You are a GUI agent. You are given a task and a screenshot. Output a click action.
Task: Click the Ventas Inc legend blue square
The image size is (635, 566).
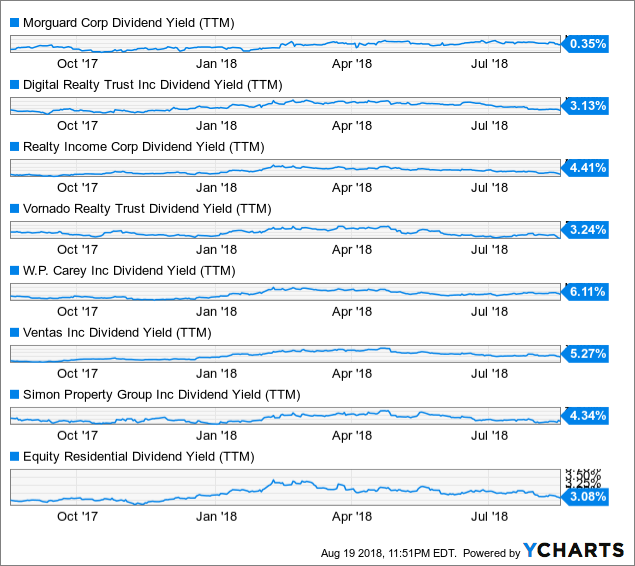point(15,332)
